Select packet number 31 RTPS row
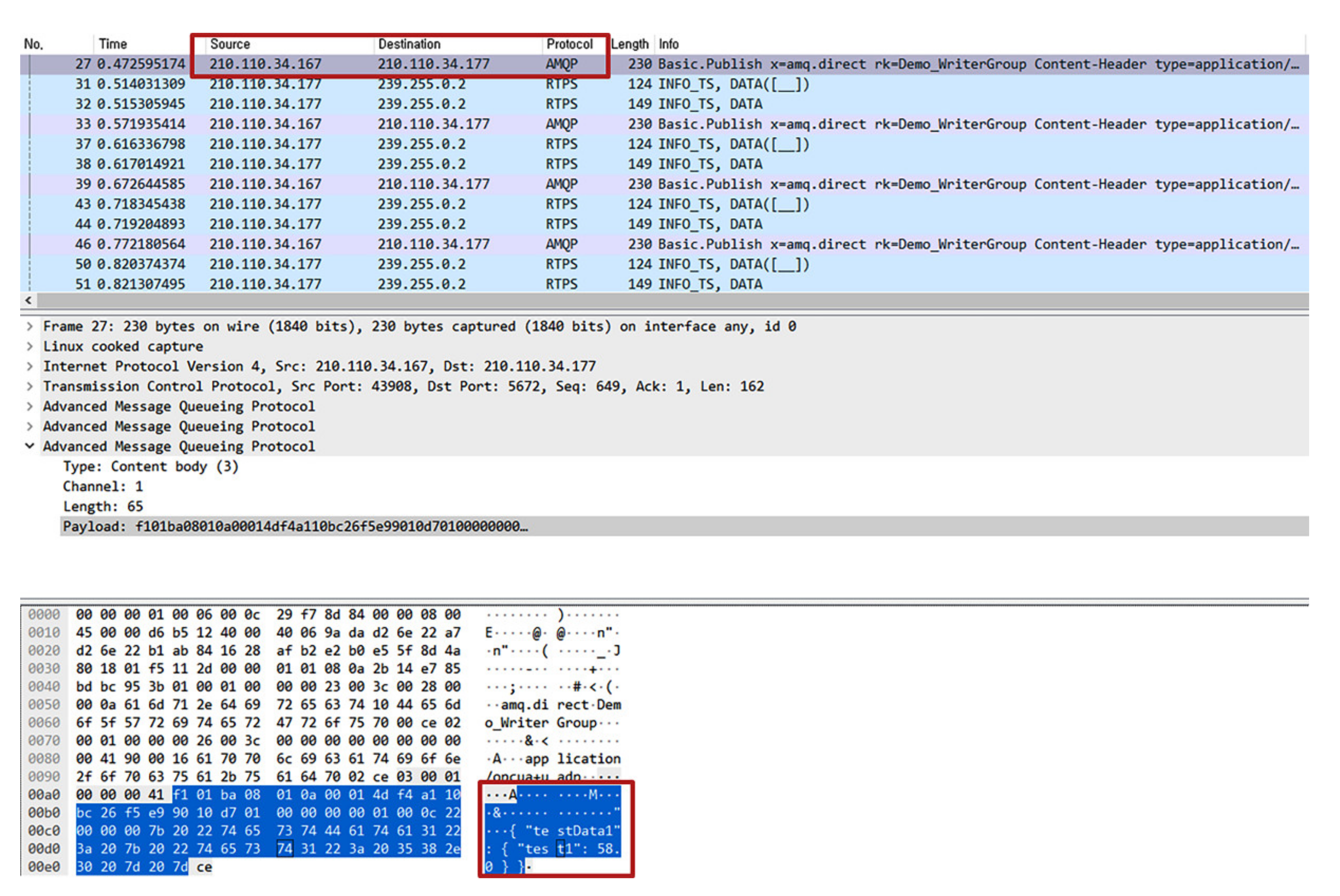Viewport: 1340px width, 896px height. click(x=664, y=84)
